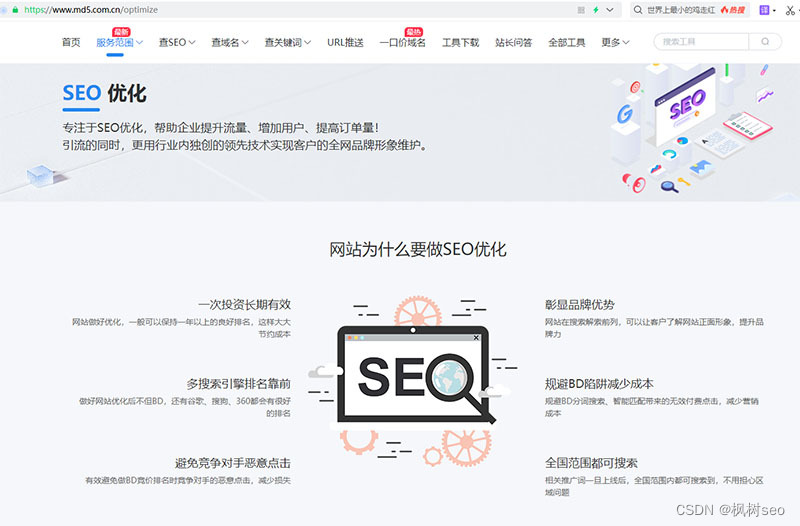Click the URL www.md5.com.cn/optimize address field
This screenshot has height=526, width=800.
pyautogui.click(x=91, y=10)
